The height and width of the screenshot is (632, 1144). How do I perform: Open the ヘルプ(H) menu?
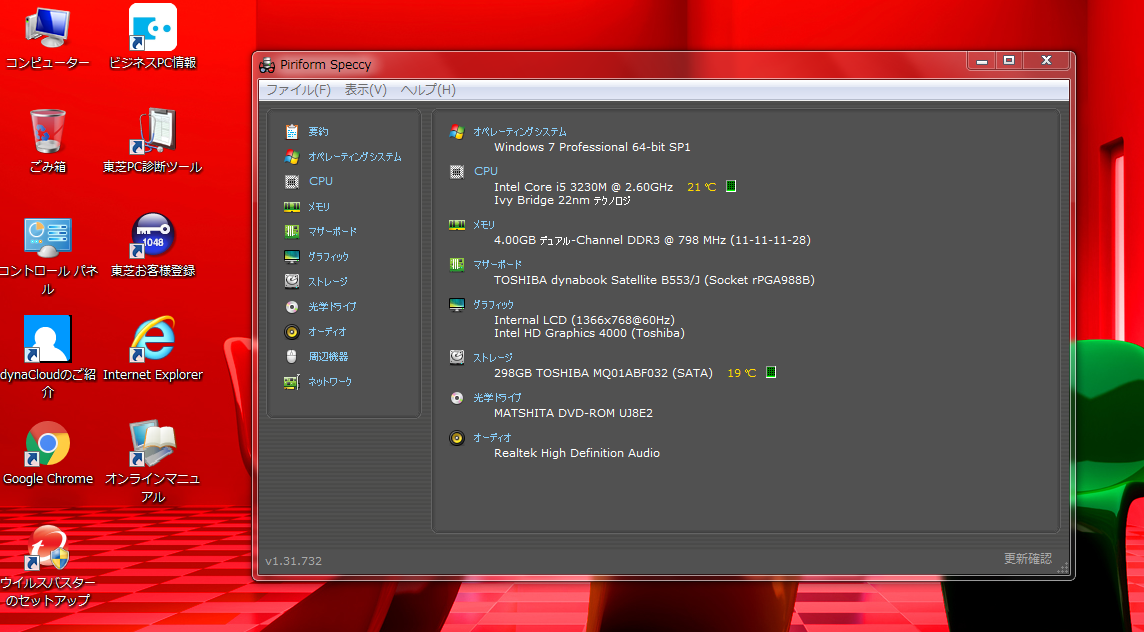coord(428,90)
